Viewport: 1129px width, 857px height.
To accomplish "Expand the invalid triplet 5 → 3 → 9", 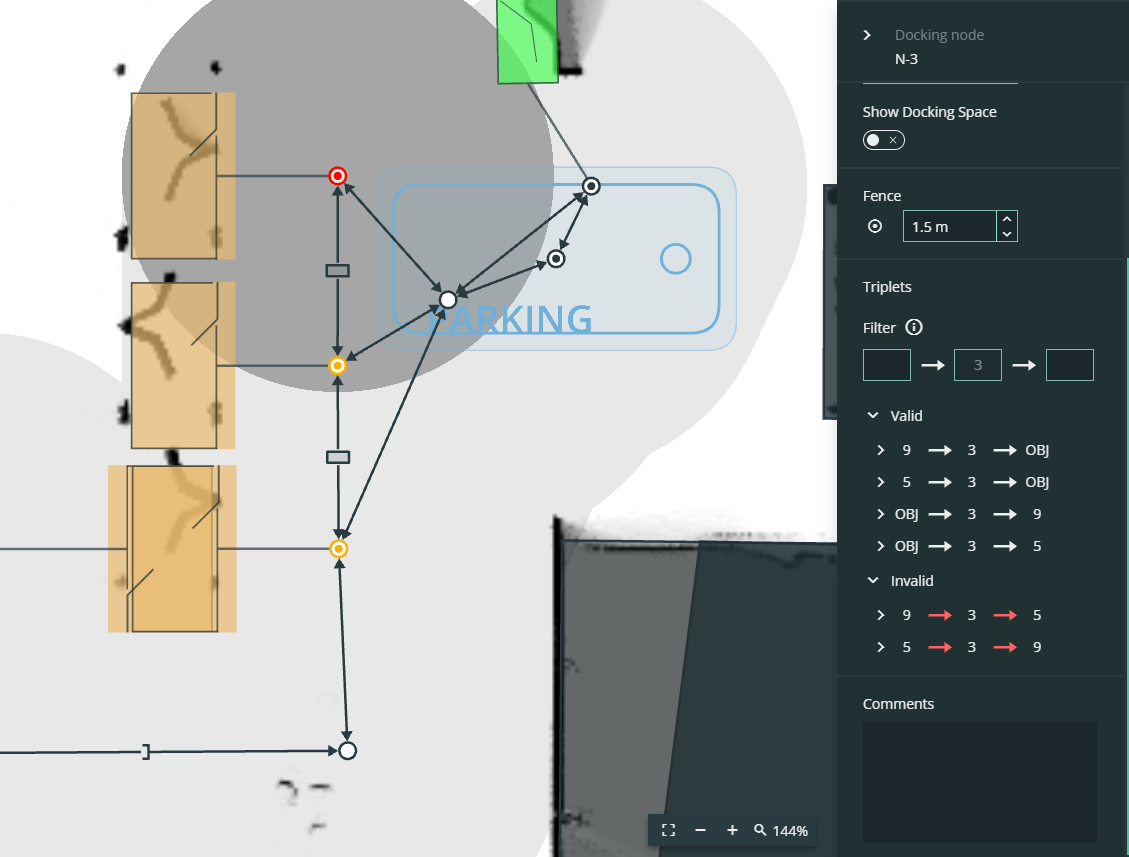I will (881, 647).
